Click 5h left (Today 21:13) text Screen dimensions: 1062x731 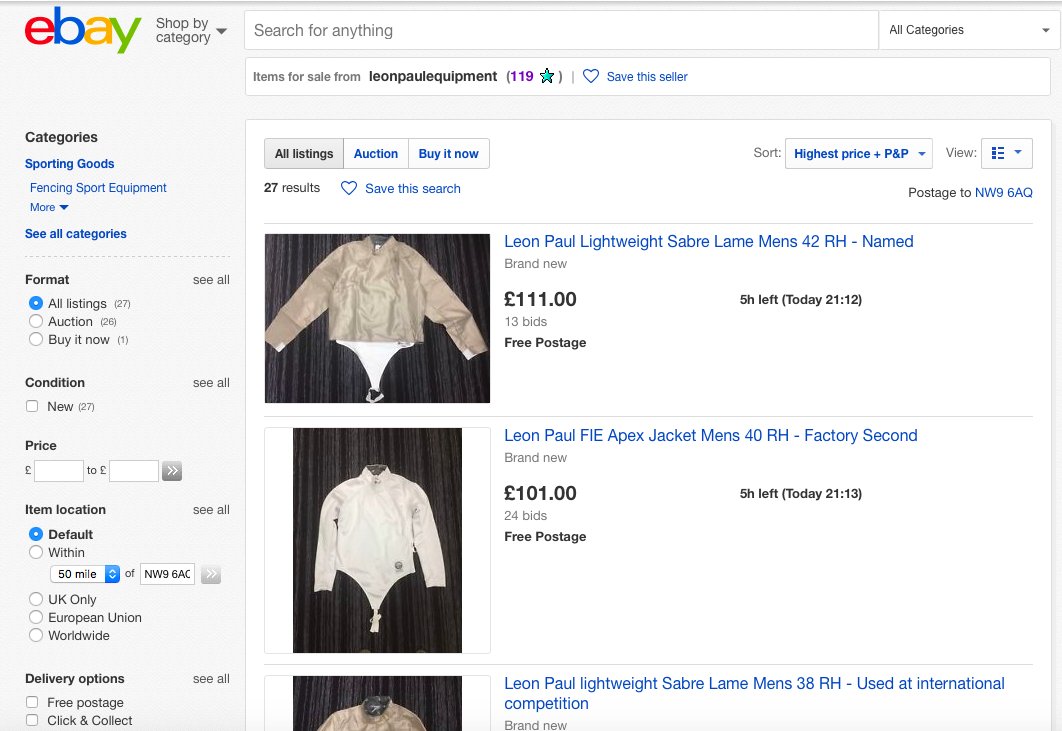pyautogui.click(x=801, y=493)
